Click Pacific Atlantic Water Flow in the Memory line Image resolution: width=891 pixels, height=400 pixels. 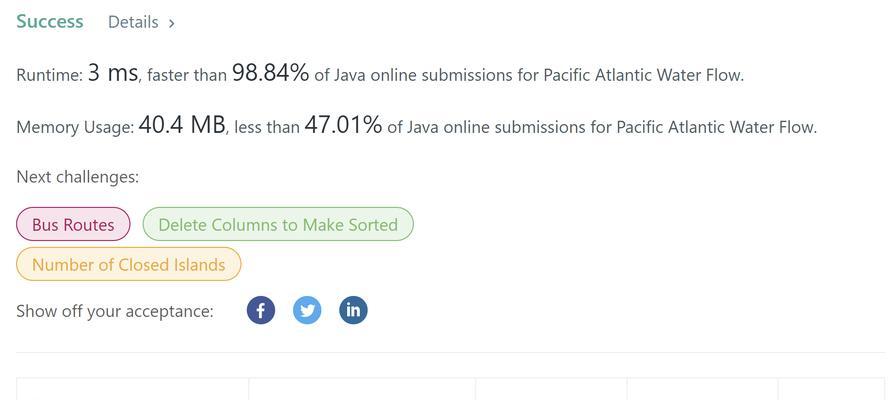point(716,127)
